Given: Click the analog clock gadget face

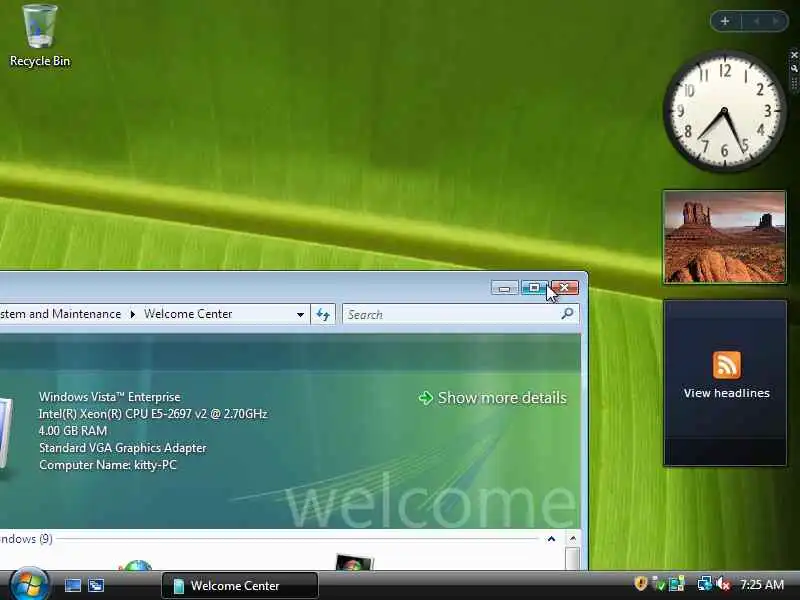Looking at the screenshot, I should pos(724,111).
